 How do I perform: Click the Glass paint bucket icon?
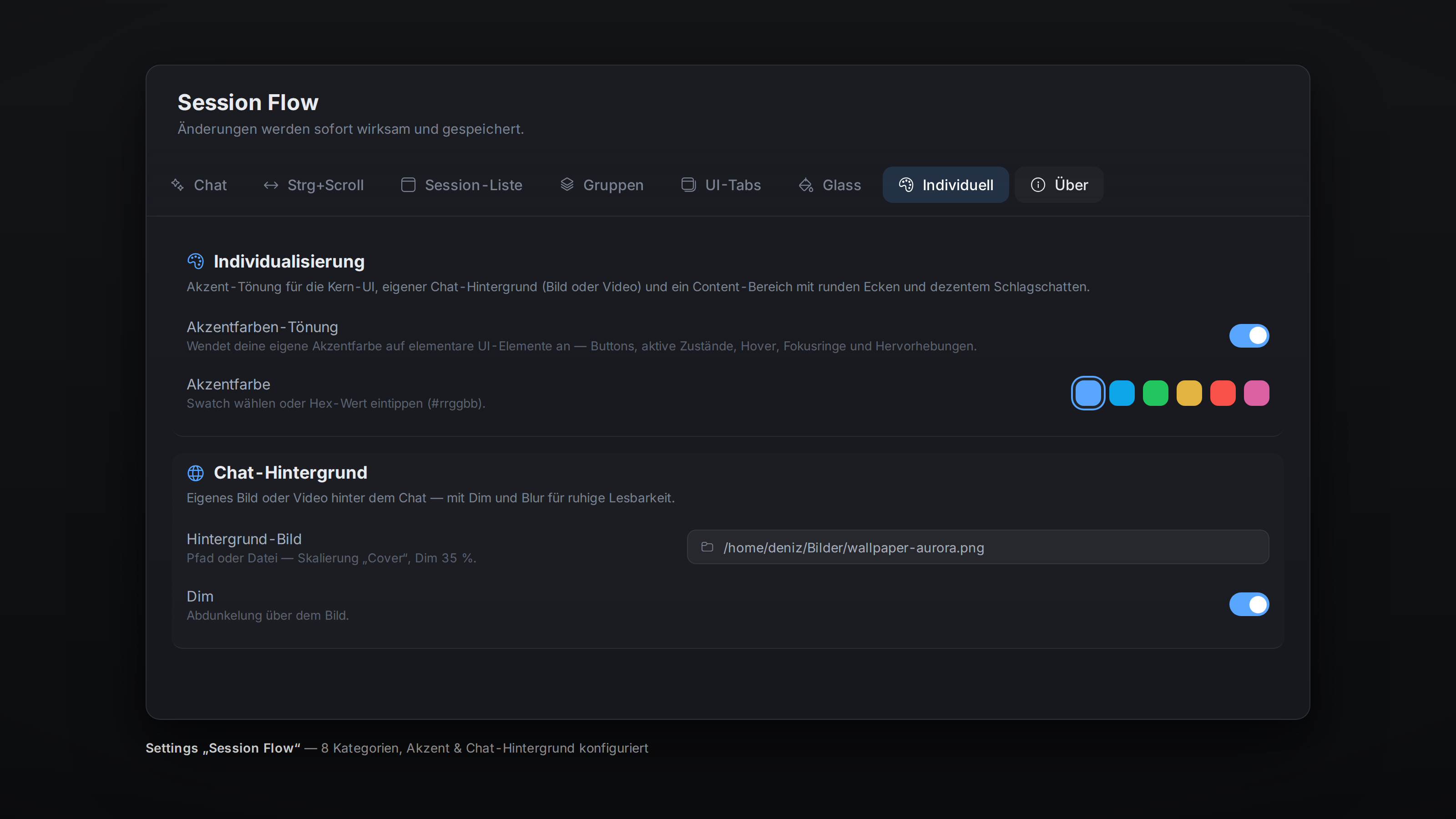[x=806, y=185]
